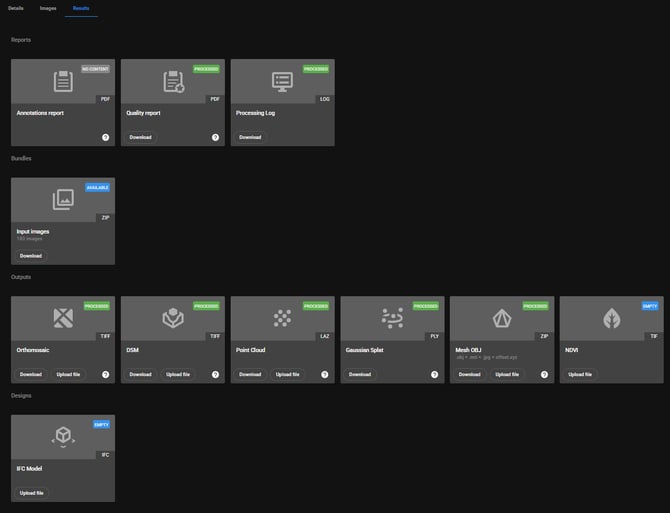
Task: Click the Point Cloud dots icon
Action: click(283, 318)
